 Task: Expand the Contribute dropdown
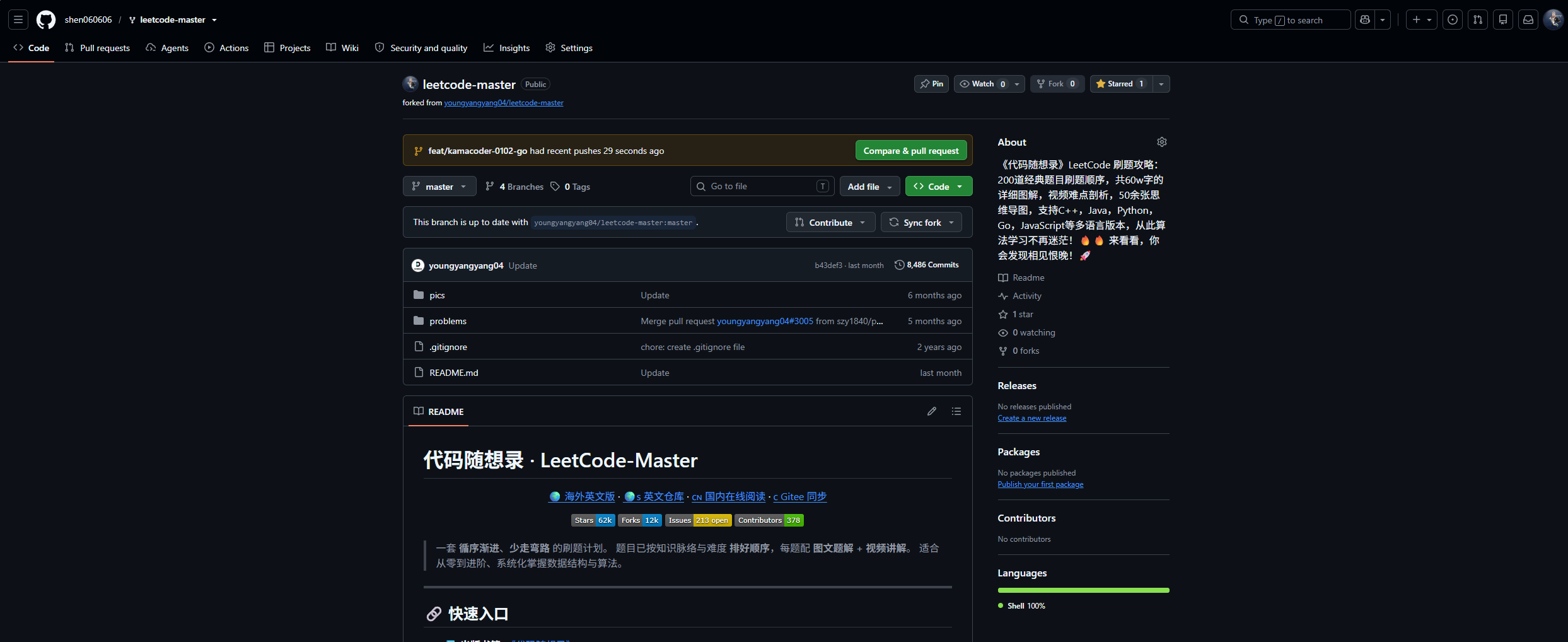830,222
